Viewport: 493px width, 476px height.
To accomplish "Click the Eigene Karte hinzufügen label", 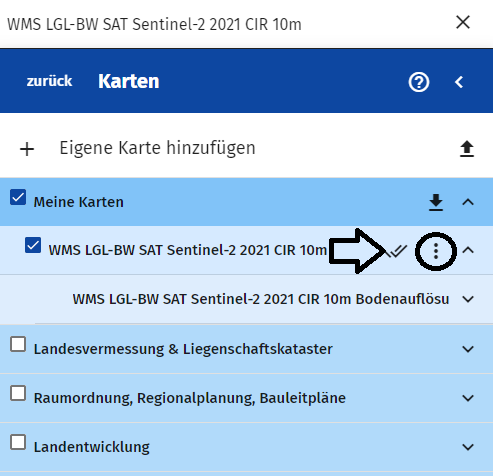I will pyautogui.click(x=157, y=149).
